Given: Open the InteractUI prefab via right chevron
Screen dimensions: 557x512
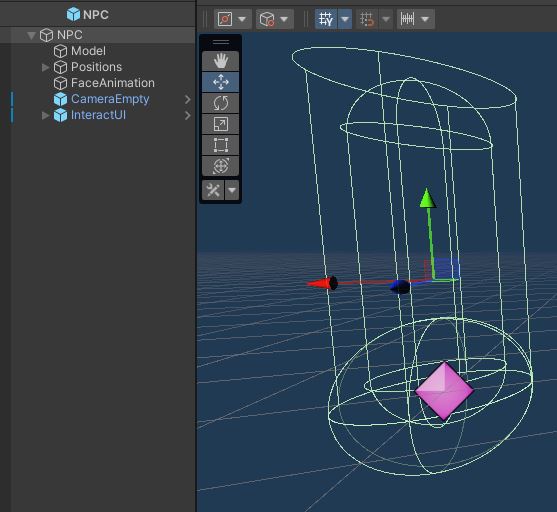Looking at the screenshot, I should 188,115.
